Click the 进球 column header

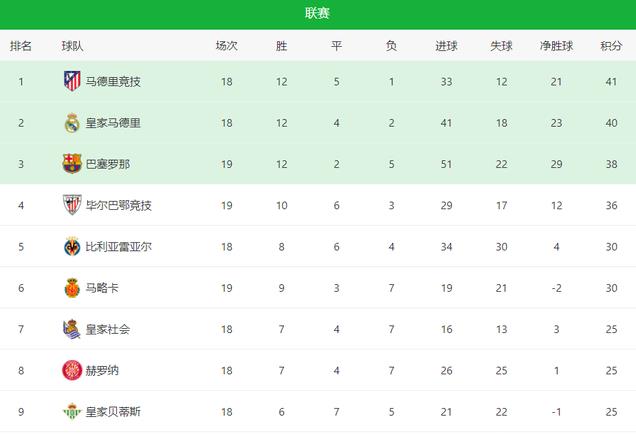coord(447,46)
